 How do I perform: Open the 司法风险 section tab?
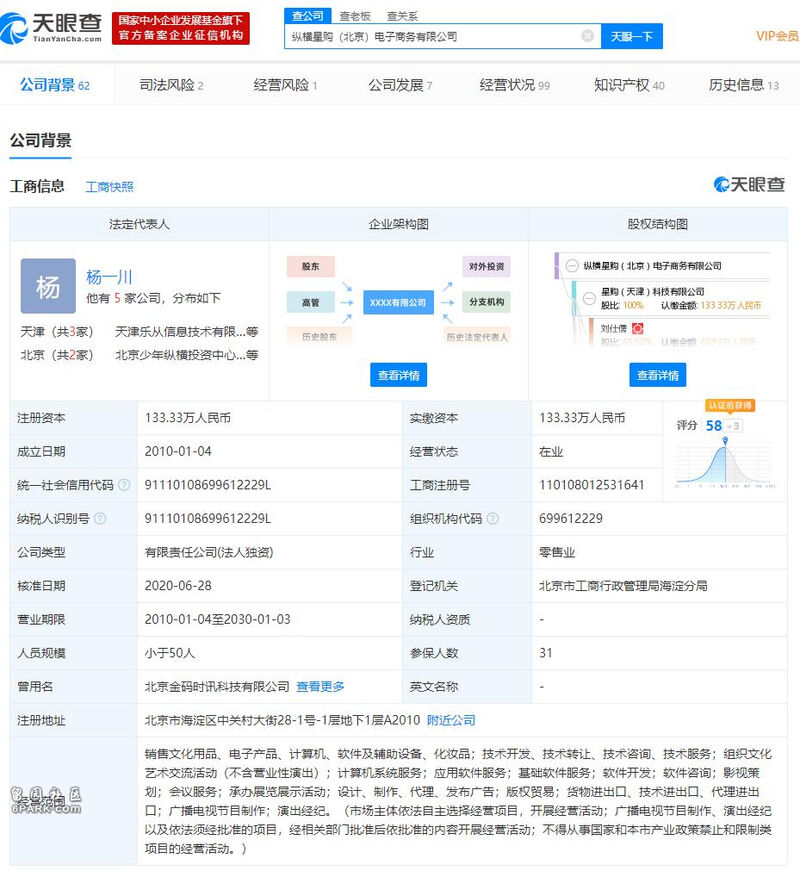click(171, 85)
